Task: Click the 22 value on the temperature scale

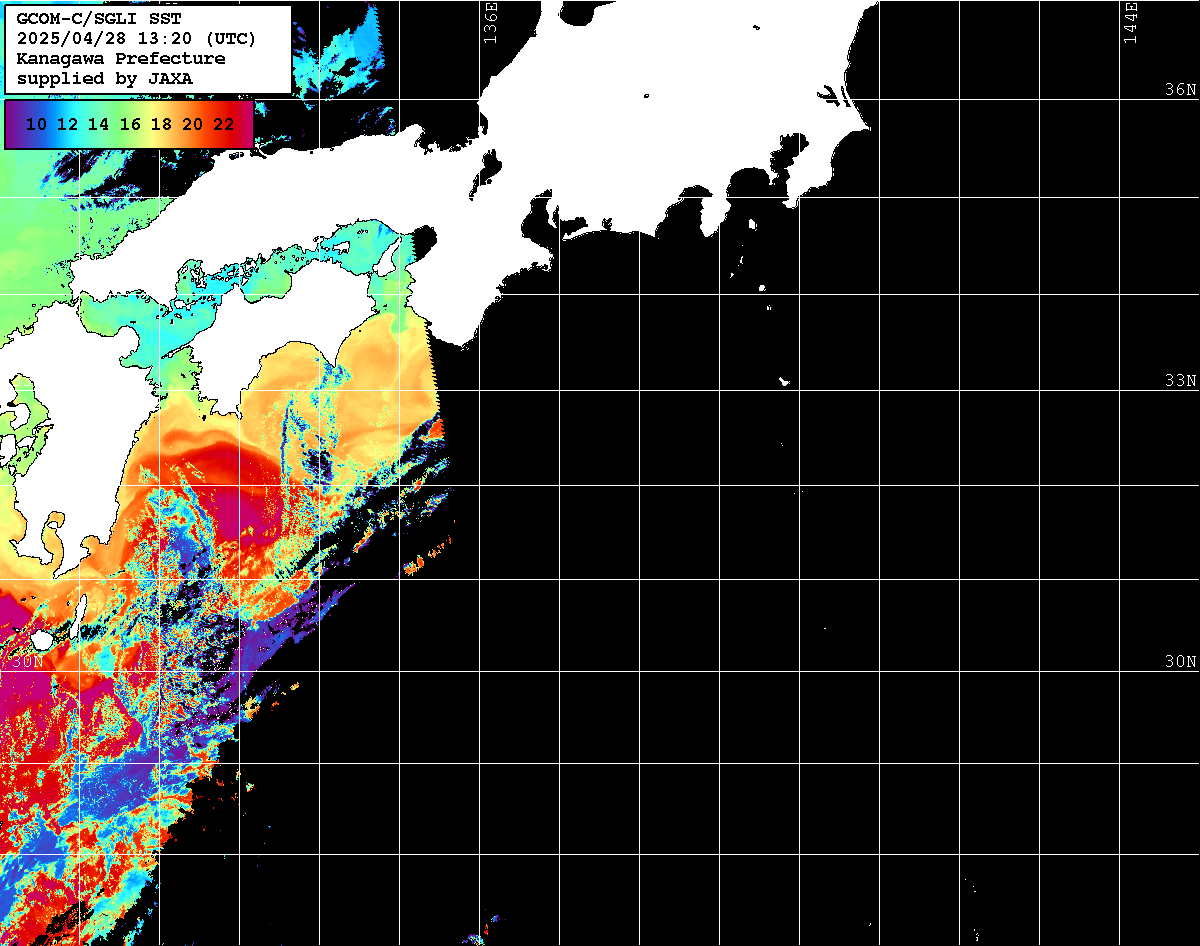Action: pyautogui.click(x=223, y=124)
